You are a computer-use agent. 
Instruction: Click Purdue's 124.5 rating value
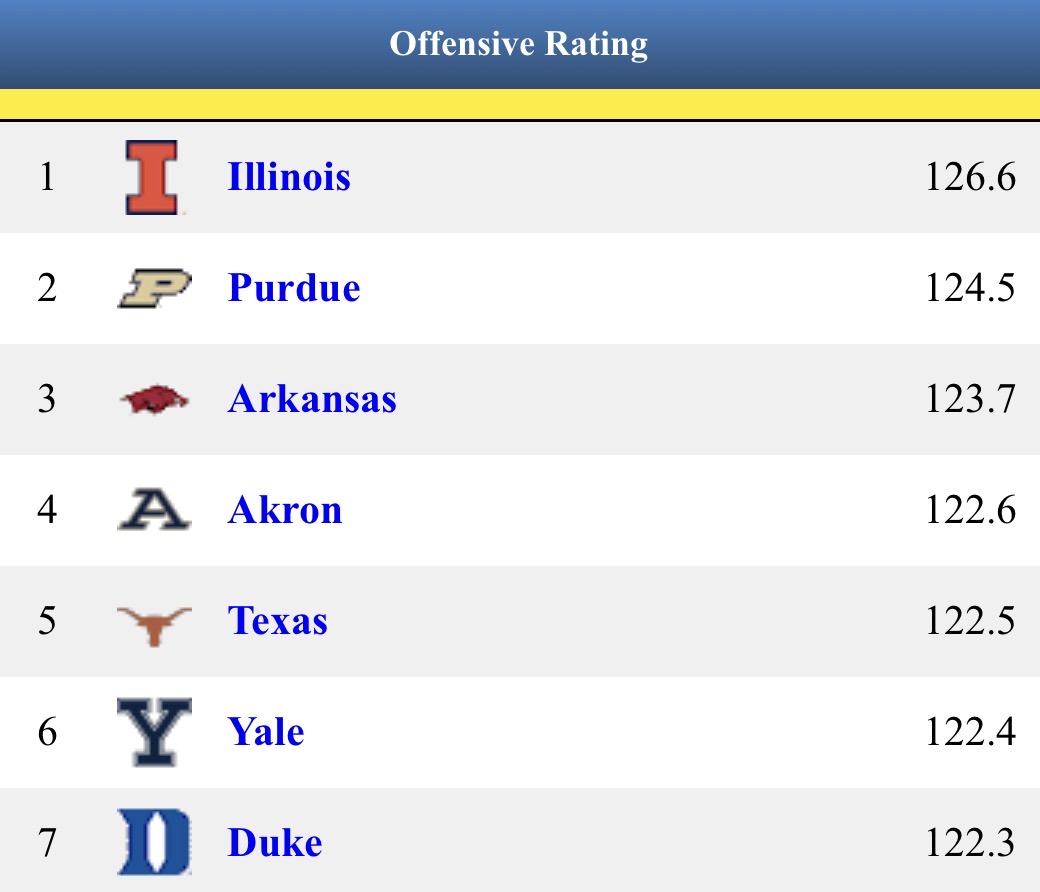[969, 289]
